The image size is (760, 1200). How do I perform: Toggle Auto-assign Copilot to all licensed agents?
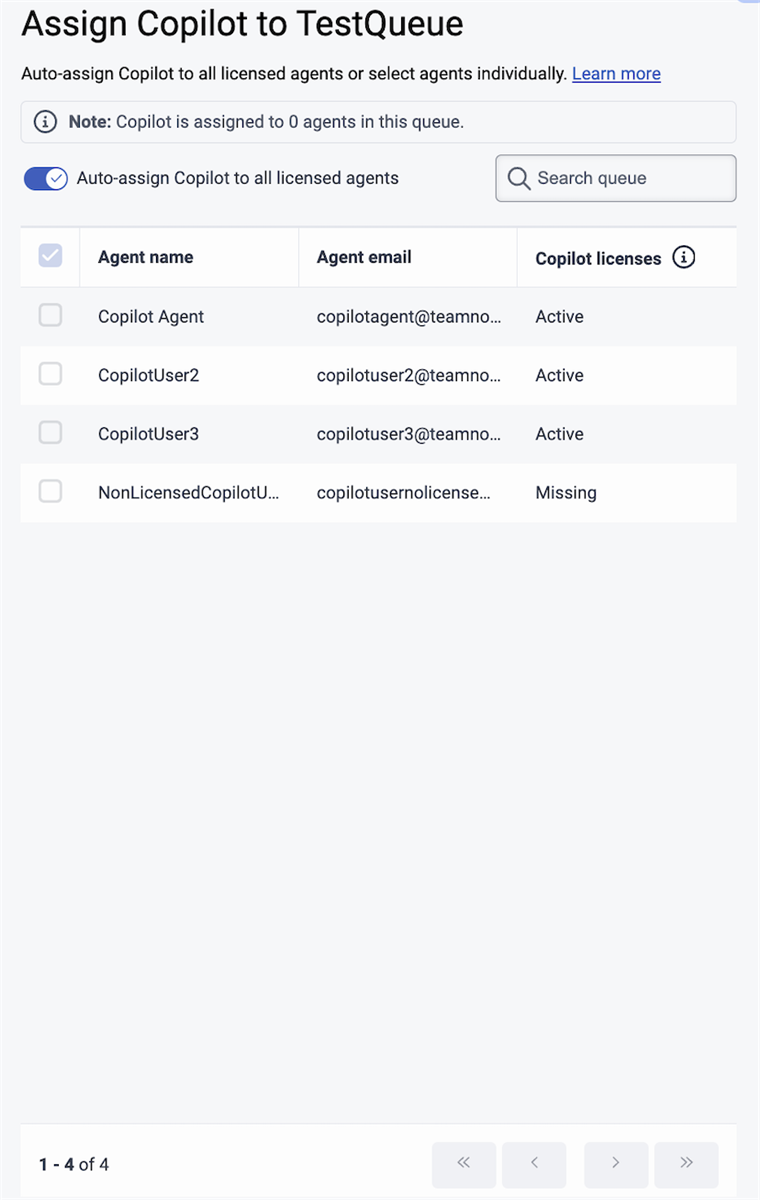(46, 179)
